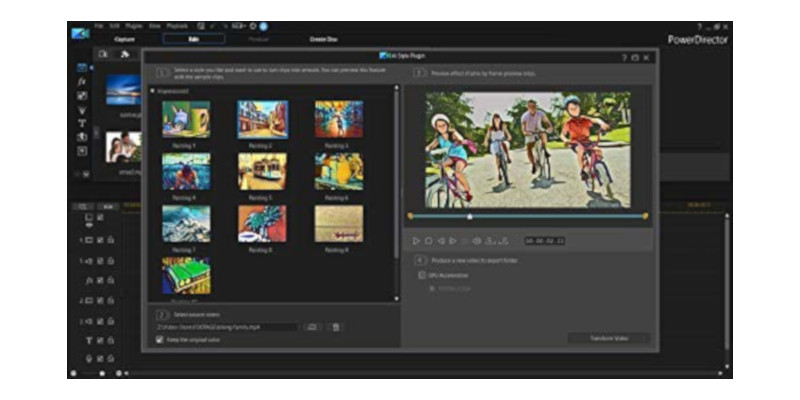The height and width of the screenshot is (400, 800).
Task: Toggle audio track 1 enable checkbox
Action: [x=101, y=261]
